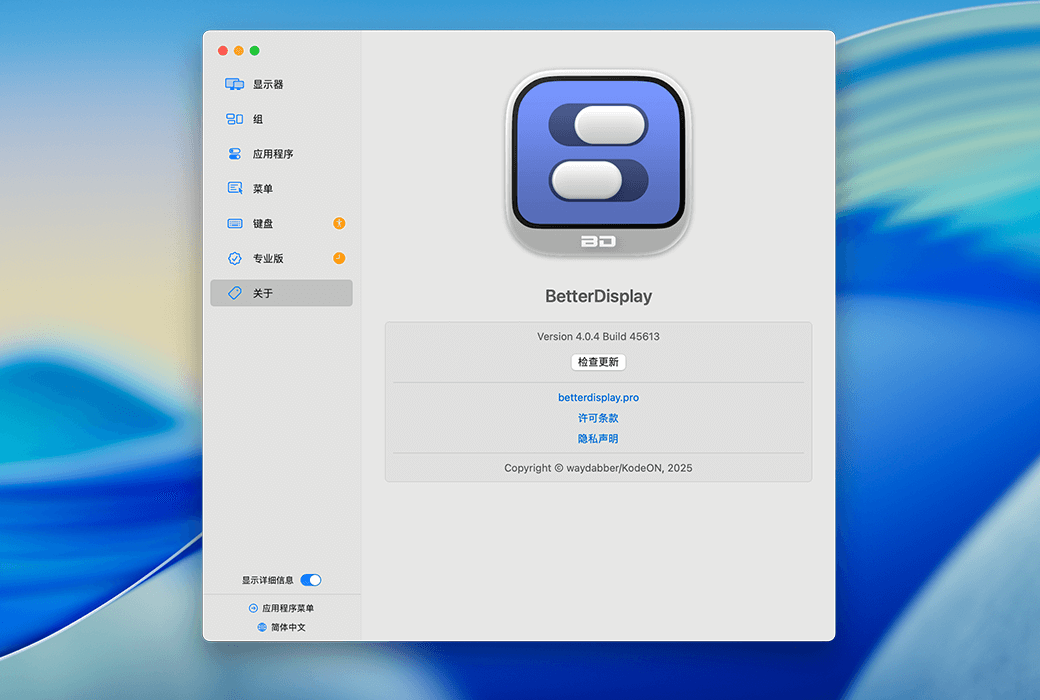Open the 专业版 (Pro) section
Image resolution: width=1040 pixels, height=700 pixels.
[267, 258]
